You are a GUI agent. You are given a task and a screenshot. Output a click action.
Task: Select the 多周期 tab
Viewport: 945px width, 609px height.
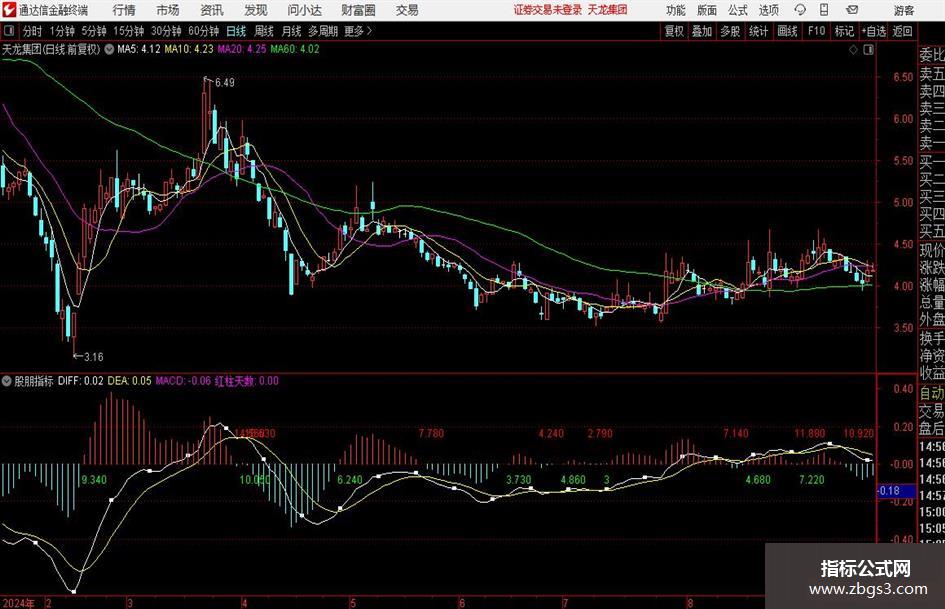pyautogui.click(x=323, y=31)
